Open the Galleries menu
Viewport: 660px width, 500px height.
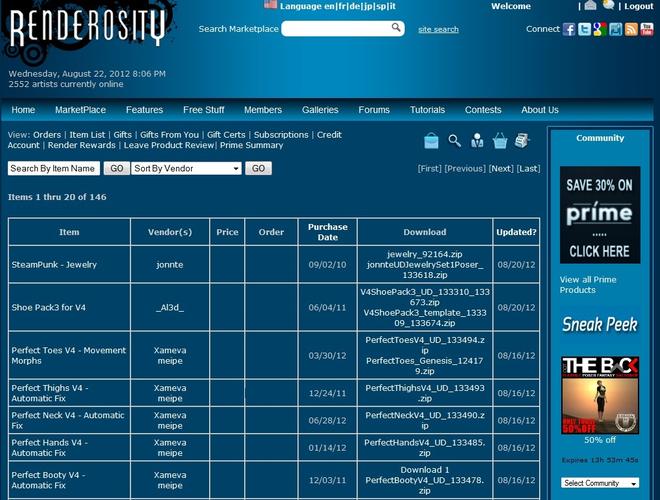click(320, 110)
